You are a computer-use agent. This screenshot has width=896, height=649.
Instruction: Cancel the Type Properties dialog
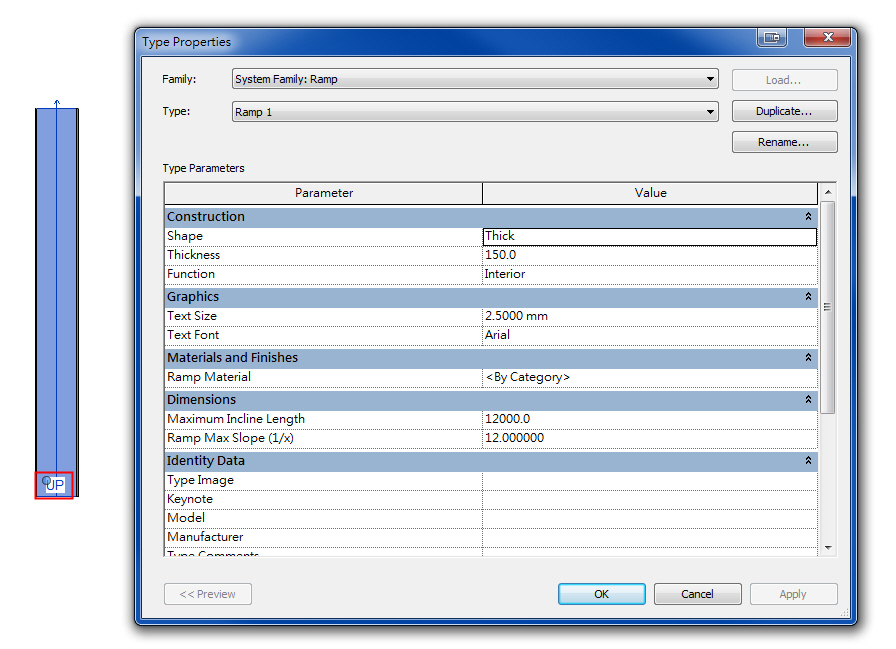(697, 594)
